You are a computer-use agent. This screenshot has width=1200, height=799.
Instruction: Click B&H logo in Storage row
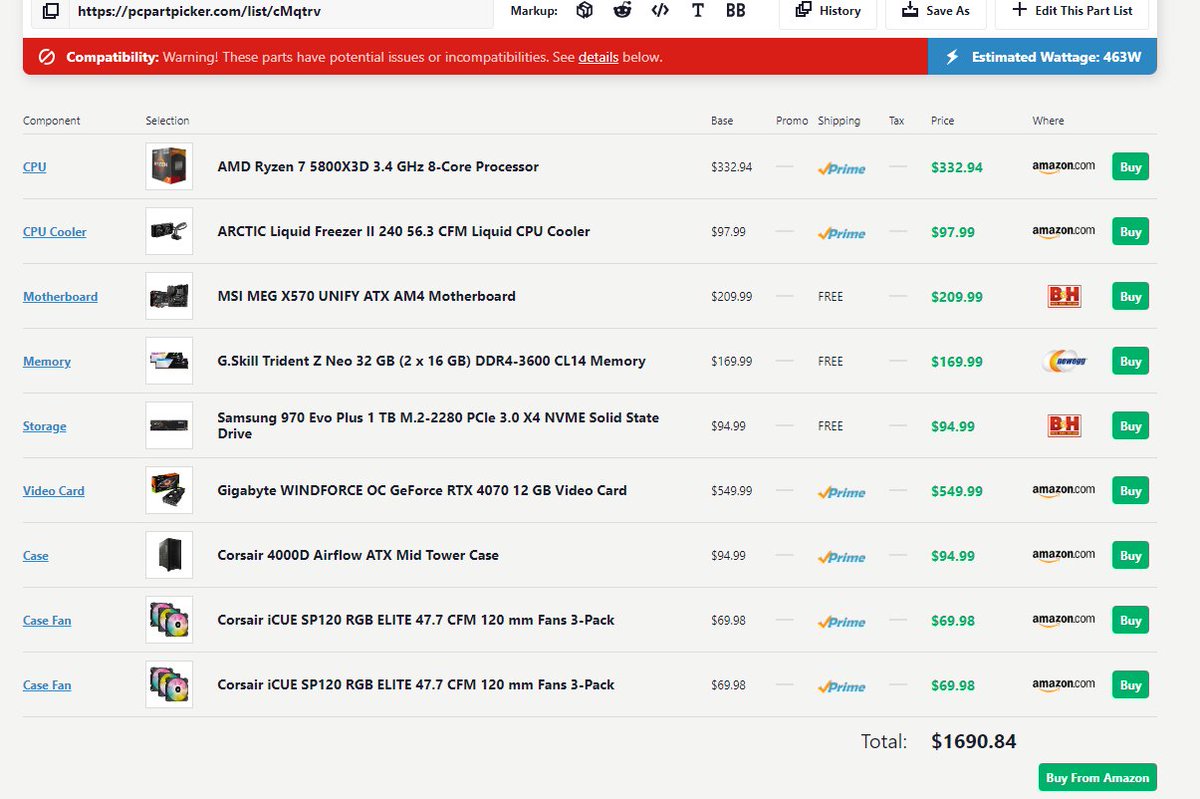click(1064, 426)
